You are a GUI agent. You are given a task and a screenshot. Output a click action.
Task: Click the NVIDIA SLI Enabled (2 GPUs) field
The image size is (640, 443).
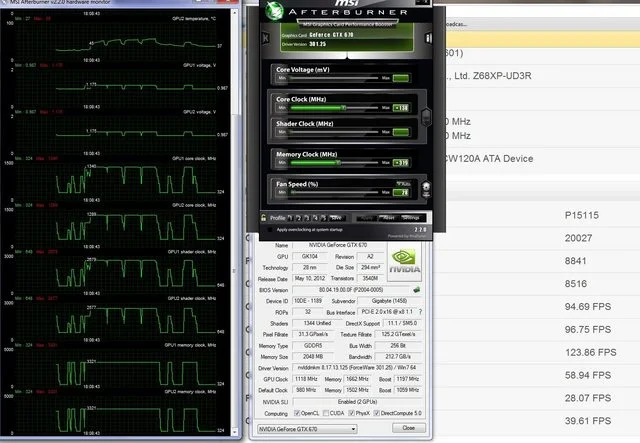click(358, 402)
